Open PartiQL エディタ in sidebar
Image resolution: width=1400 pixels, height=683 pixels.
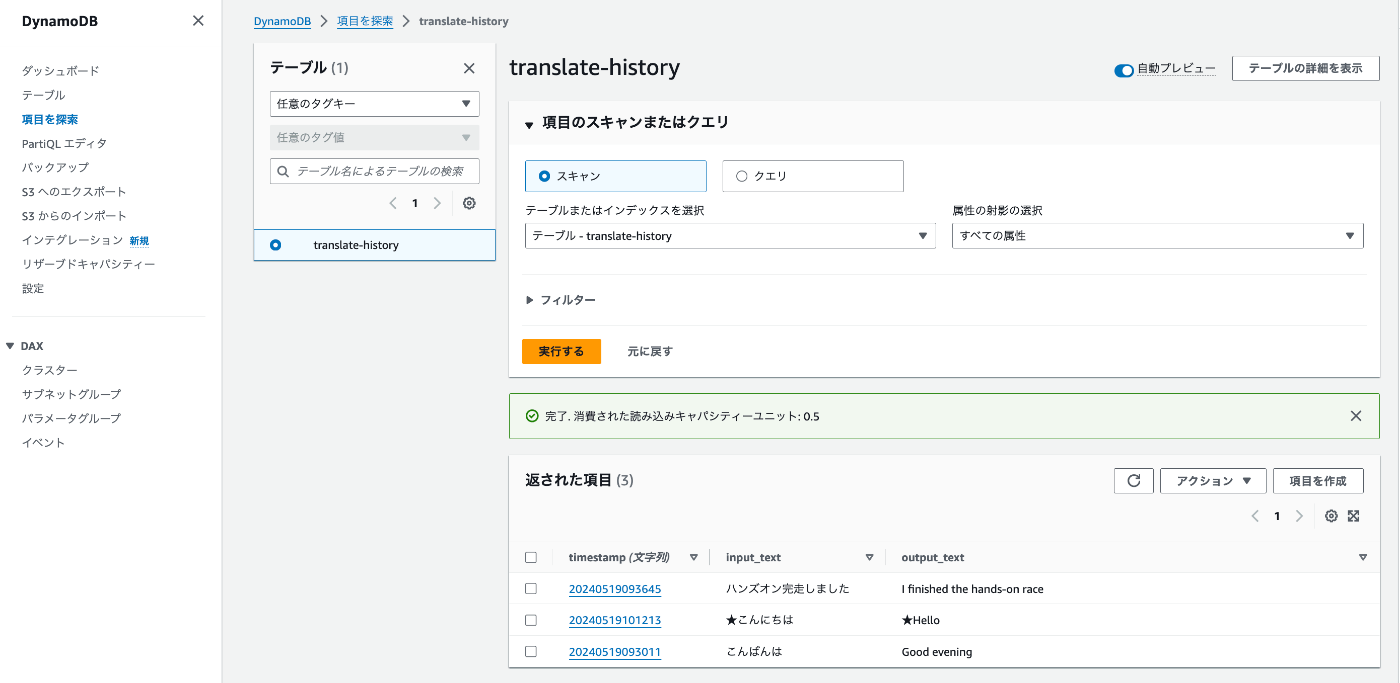(x=64, y=143)
